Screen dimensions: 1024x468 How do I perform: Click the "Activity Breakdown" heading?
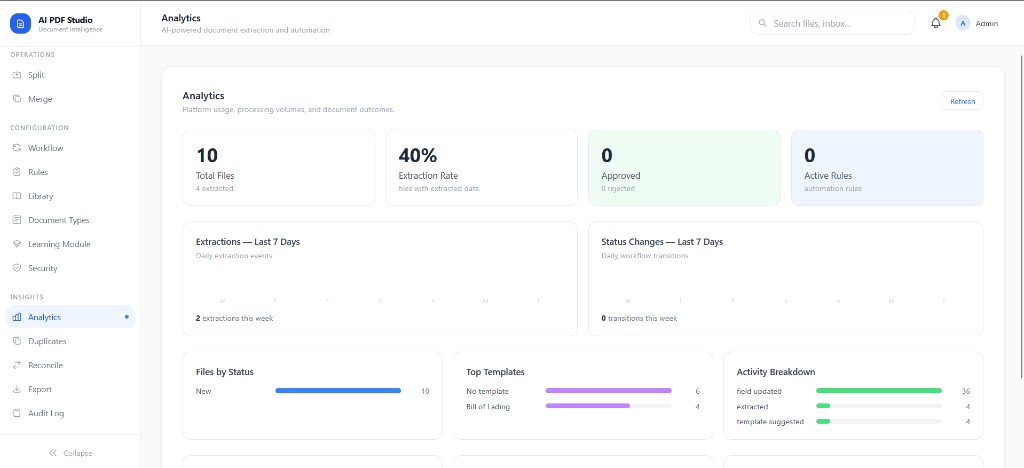coord(776,372)
